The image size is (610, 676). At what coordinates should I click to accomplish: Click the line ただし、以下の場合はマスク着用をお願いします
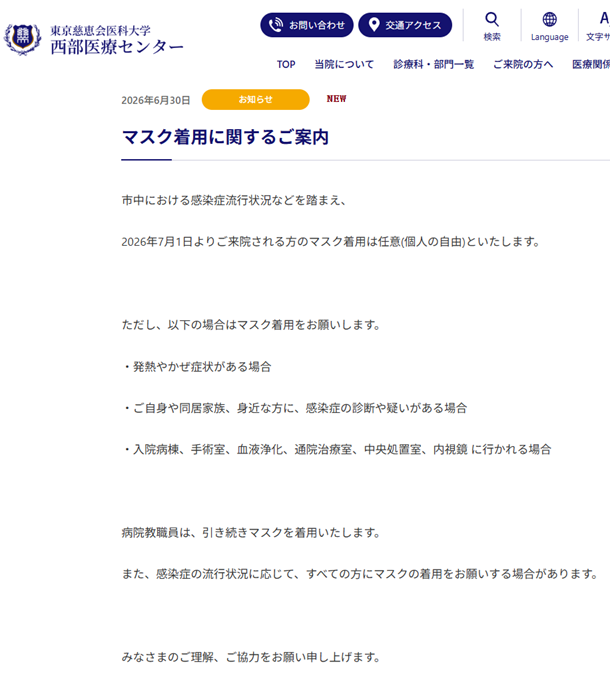(x=251, y=325)
